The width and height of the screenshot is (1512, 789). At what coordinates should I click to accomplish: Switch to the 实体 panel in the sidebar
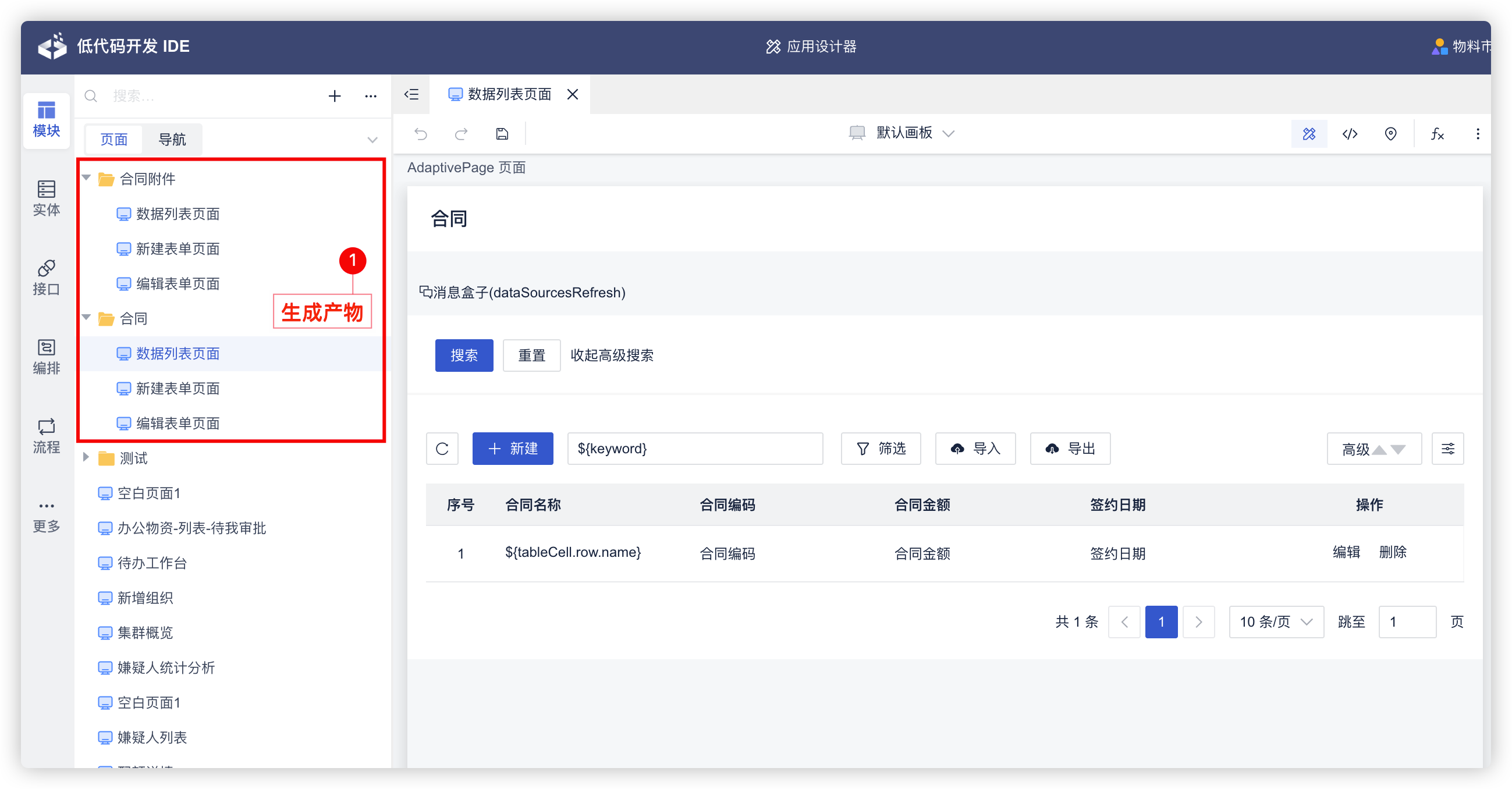pyautogui.click(x=47, y=198)
